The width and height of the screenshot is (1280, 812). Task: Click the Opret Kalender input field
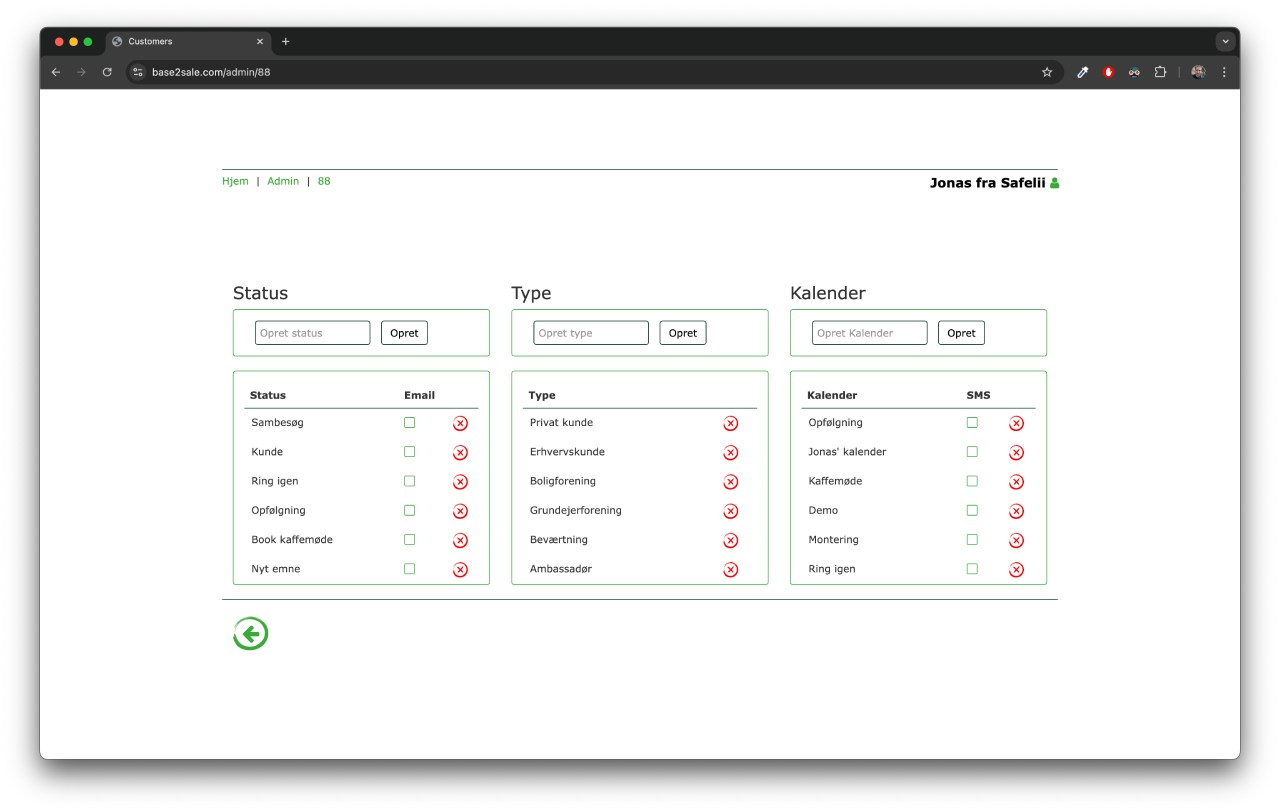point(869,333)
